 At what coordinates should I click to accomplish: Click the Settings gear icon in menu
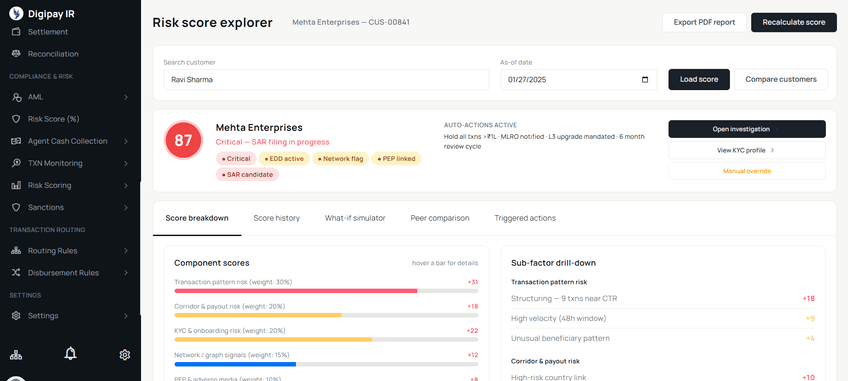click(16, 316)
